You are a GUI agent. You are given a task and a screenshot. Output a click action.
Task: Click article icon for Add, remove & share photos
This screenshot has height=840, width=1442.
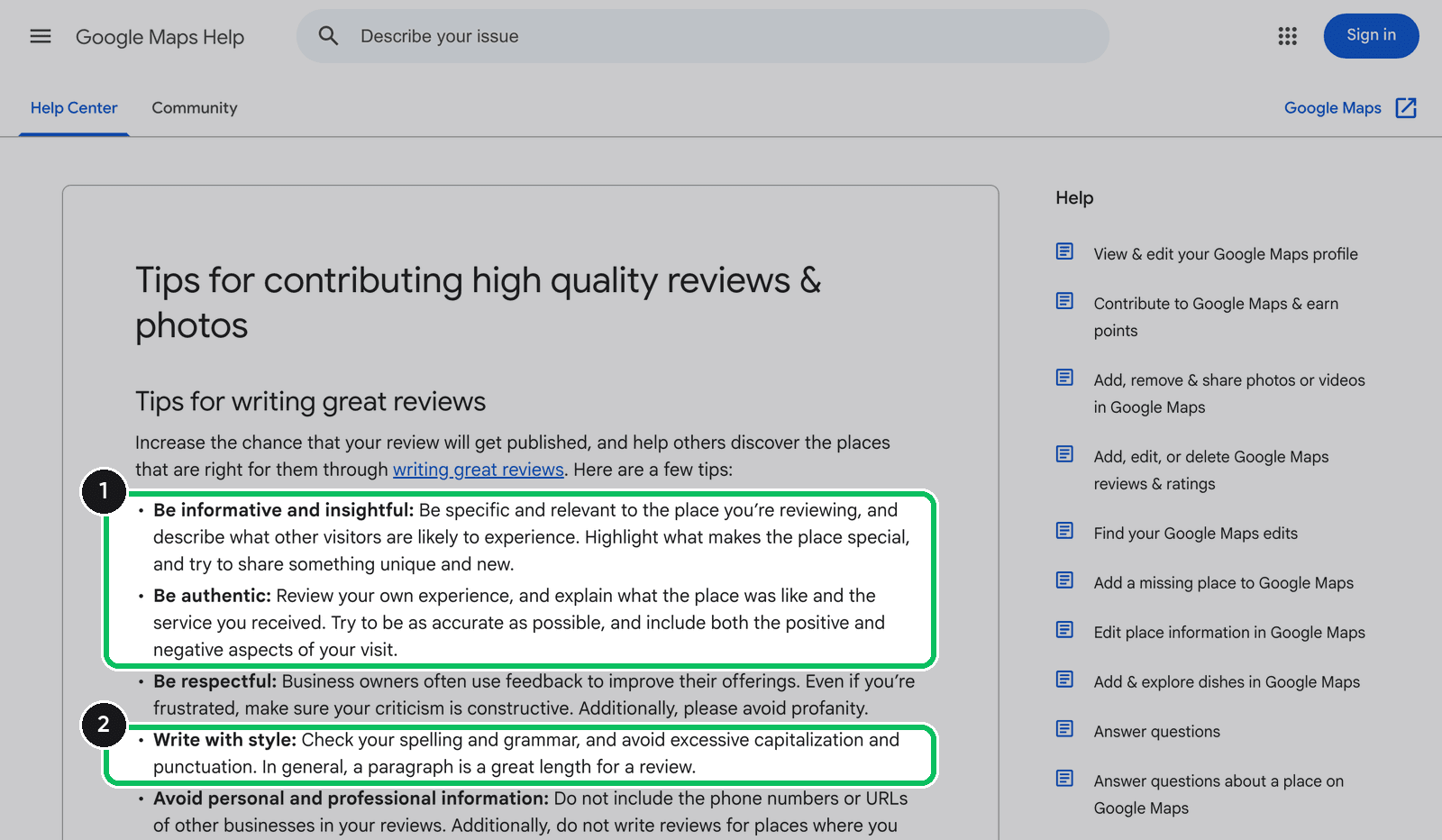tap(1064, 378)
